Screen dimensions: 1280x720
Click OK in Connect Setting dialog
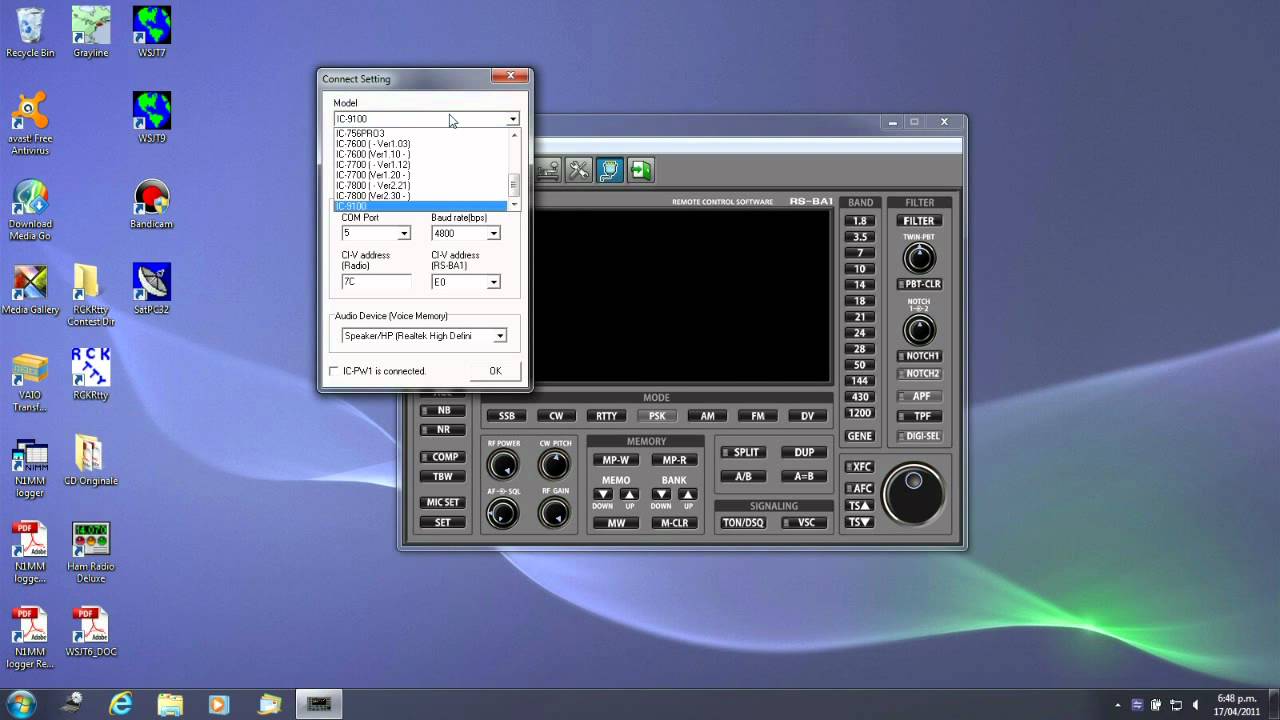pyautogui.click(x=495, y=371)
